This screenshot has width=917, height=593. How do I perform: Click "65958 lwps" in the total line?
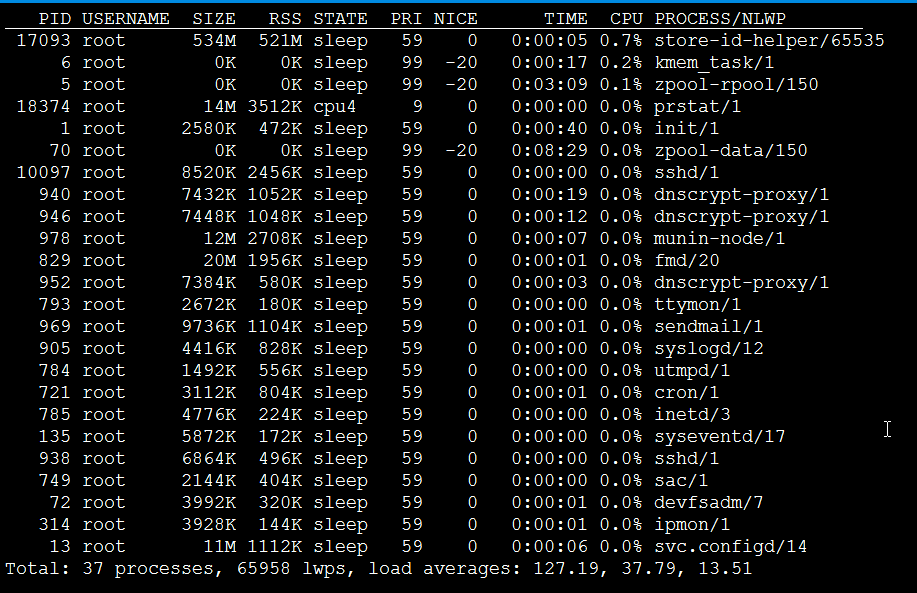pyautogui.click(x=291, y=569)
